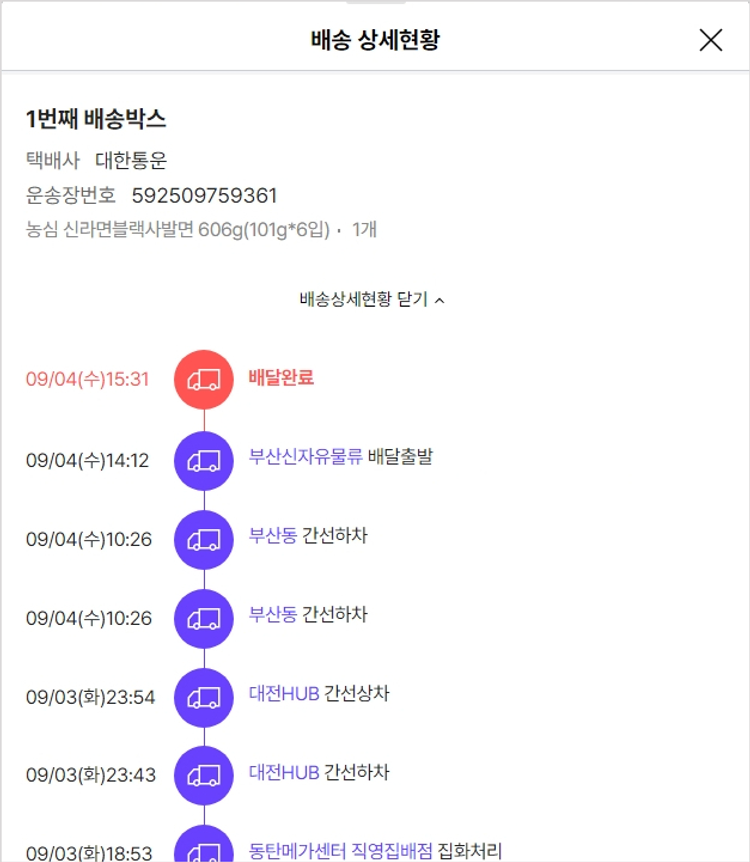Click the truck icon for 부산신자유물류 배달출발

[x=204, y=460]
